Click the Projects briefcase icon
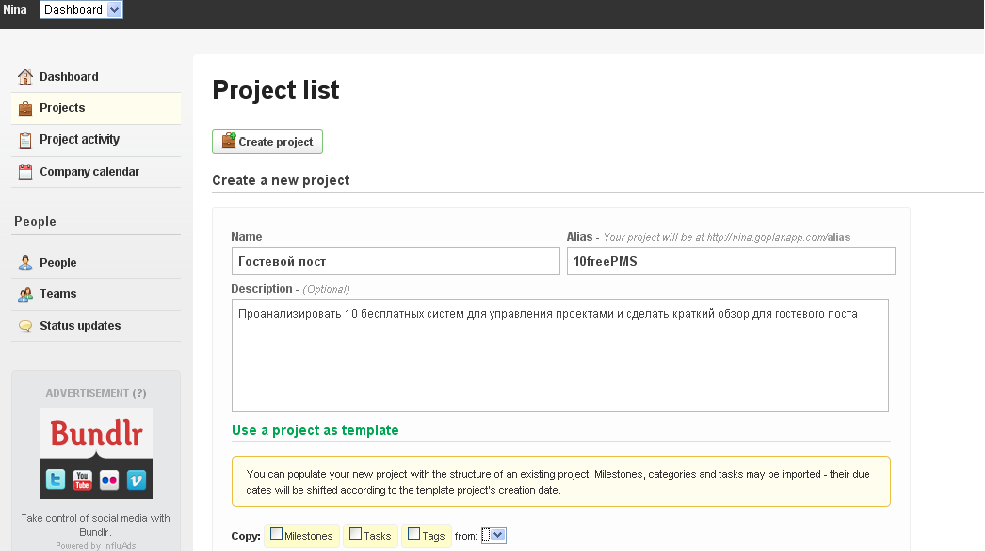 (25, 108)
